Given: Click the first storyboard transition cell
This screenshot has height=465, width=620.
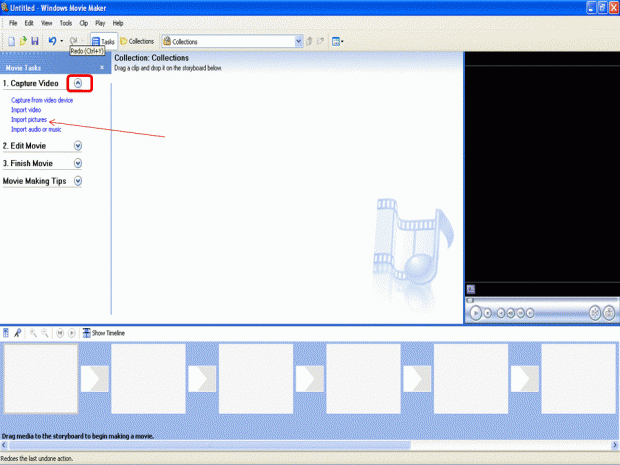Looking at the screenshot, I should (x=95, y=378).
